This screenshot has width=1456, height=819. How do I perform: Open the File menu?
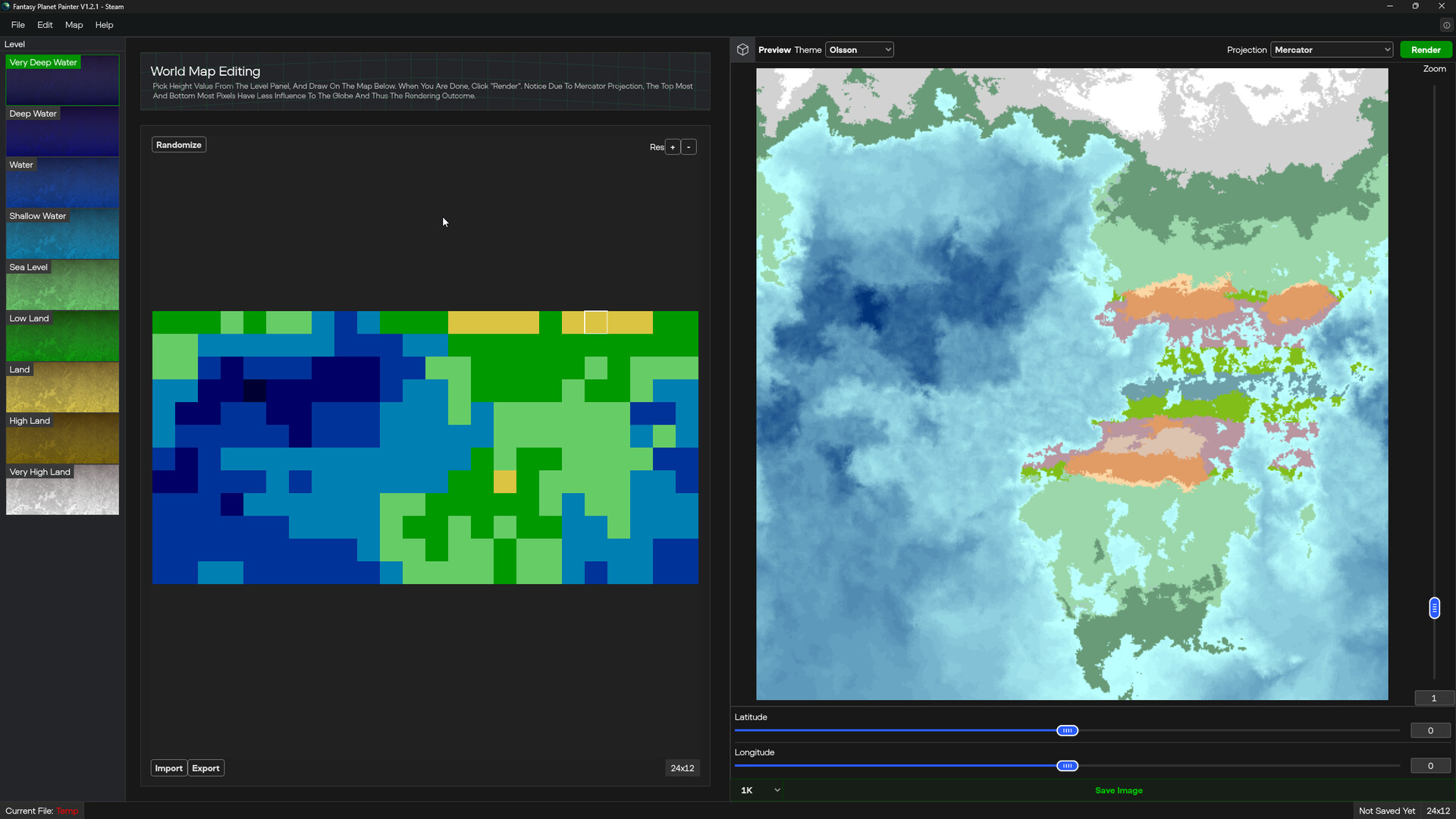17,25
